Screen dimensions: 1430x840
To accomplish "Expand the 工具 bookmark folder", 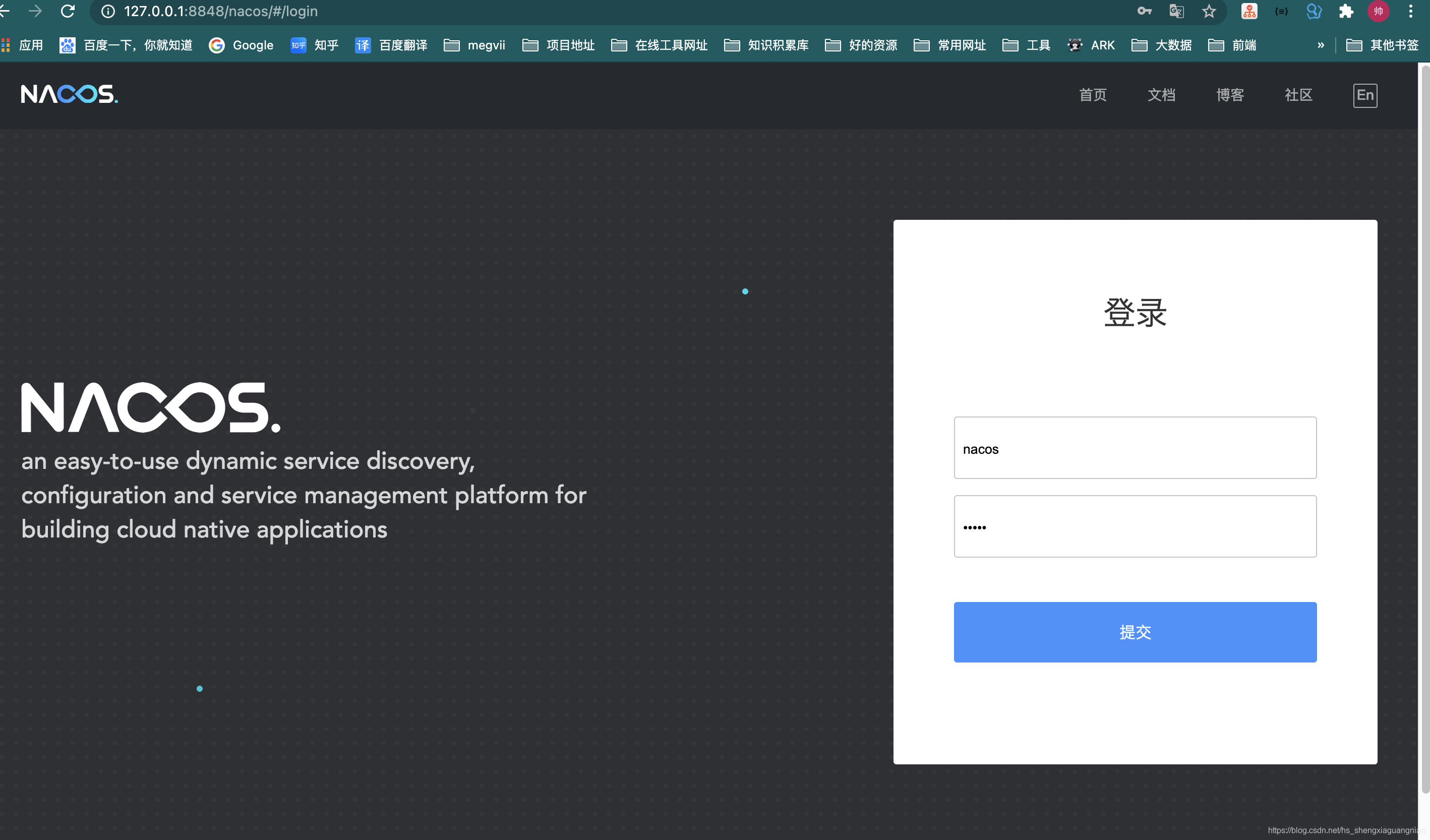I will pyautogui.click(x=1027, y=45).
